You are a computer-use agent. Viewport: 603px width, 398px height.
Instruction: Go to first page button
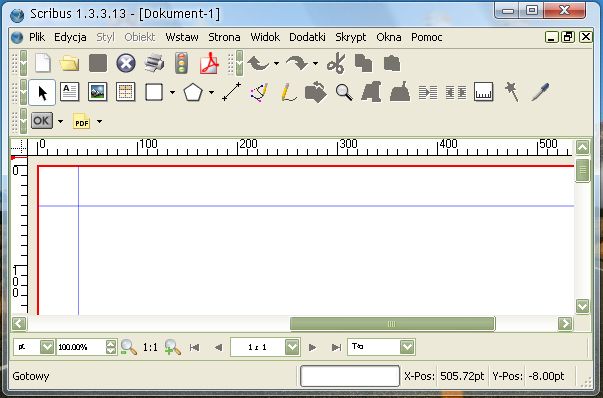[195, 347]
